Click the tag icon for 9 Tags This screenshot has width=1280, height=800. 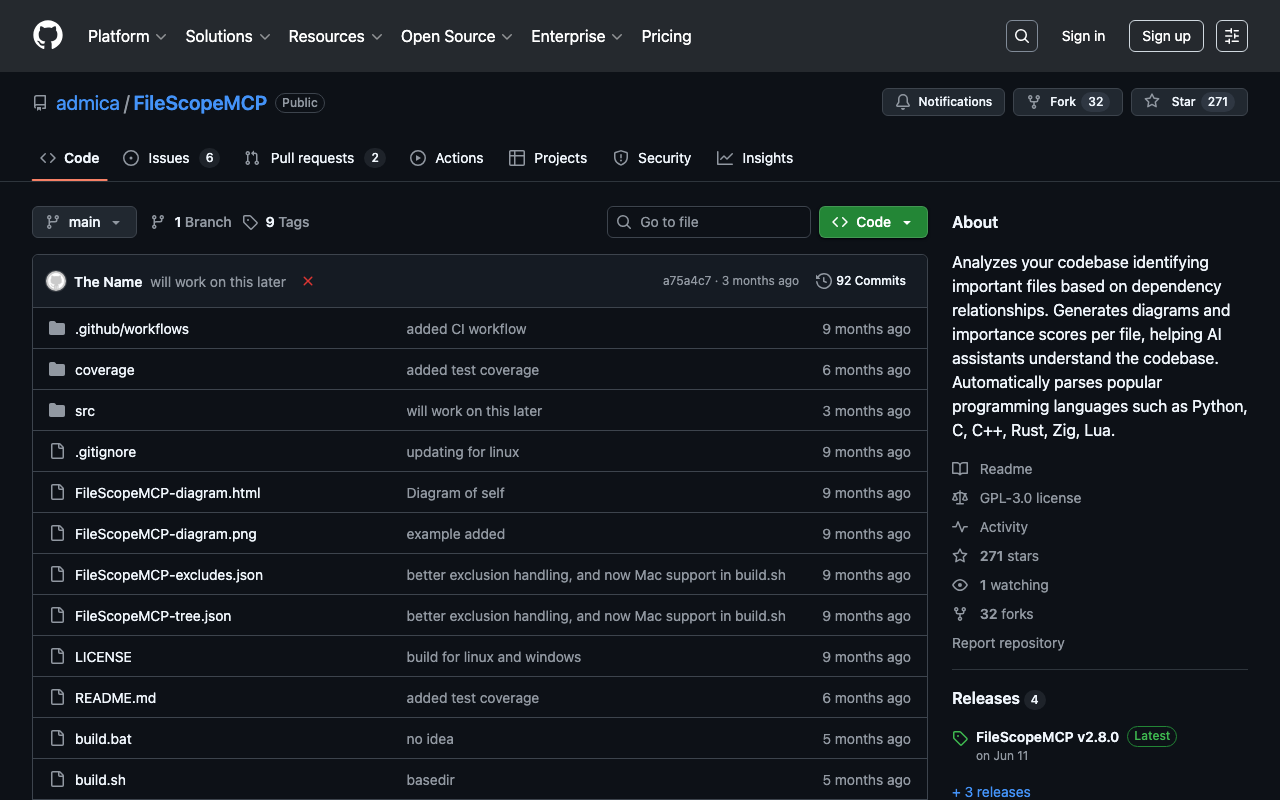pyautogui.click(x=250, y=222)
